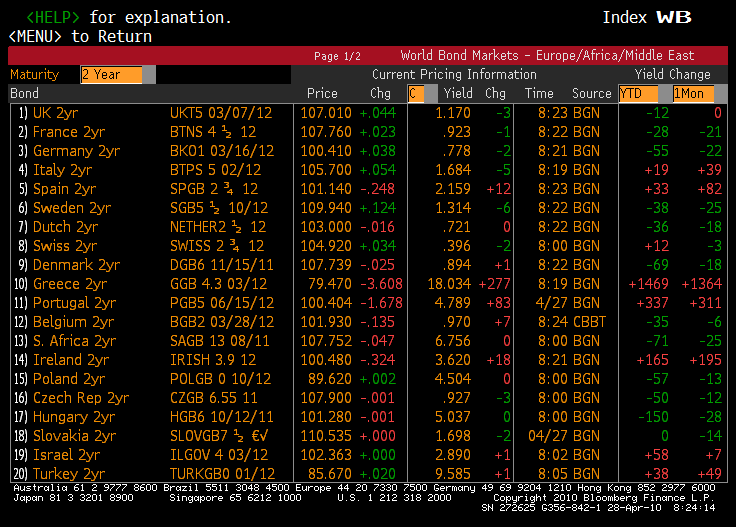Screen dimensions: 736x527
Task: Click ticker IRISH 3.9 12
Action: pos(213,360)
